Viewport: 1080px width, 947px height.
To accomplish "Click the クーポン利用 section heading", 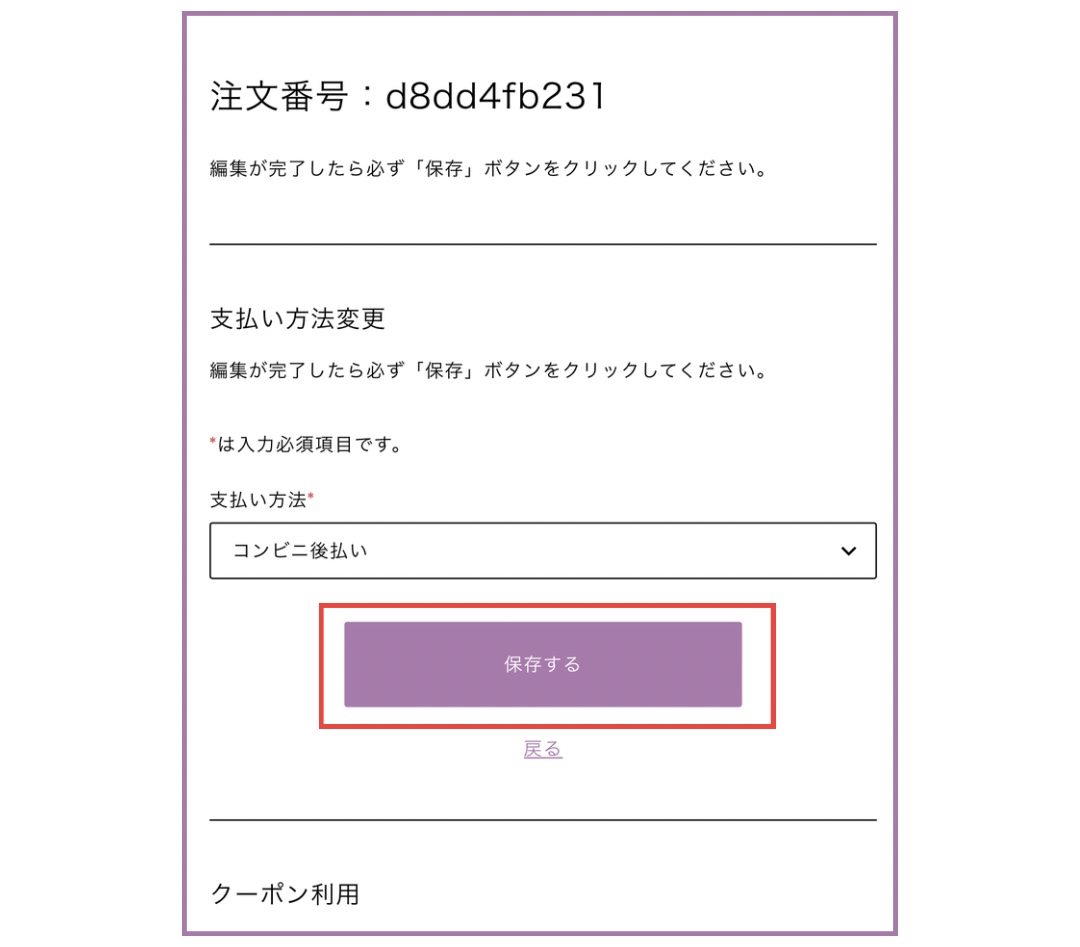I will click(x=285, y=893).
